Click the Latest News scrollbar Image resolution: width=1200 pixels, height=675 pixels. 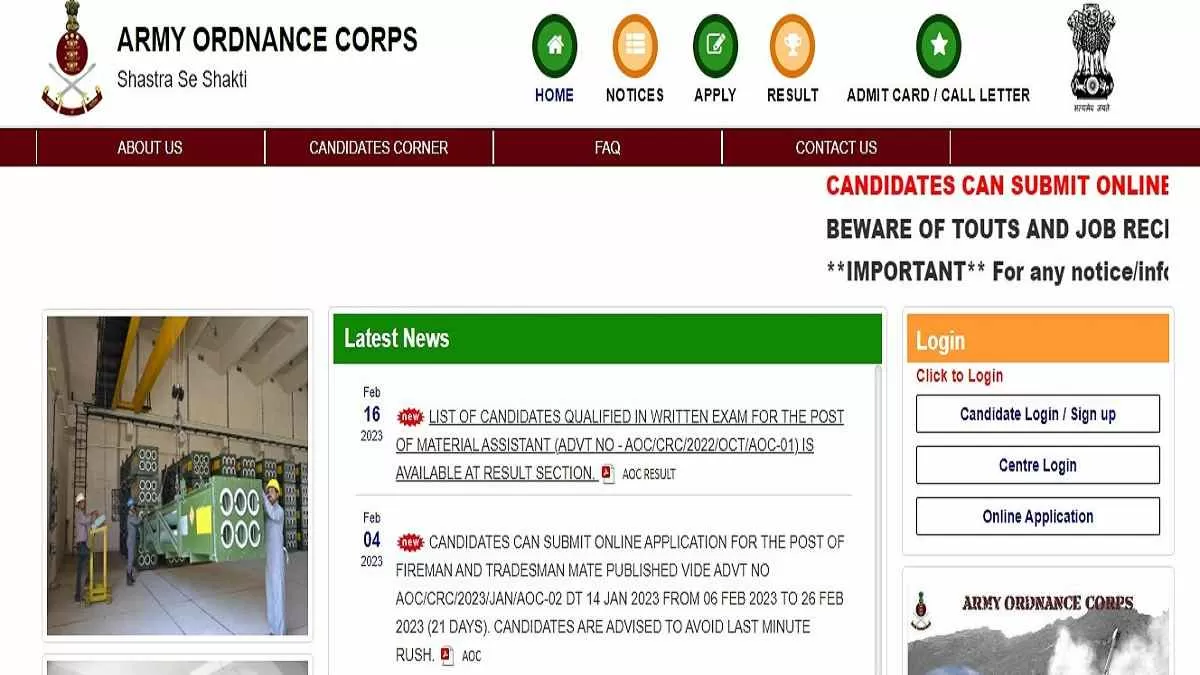pyautogui.click(x=879, y=519)
